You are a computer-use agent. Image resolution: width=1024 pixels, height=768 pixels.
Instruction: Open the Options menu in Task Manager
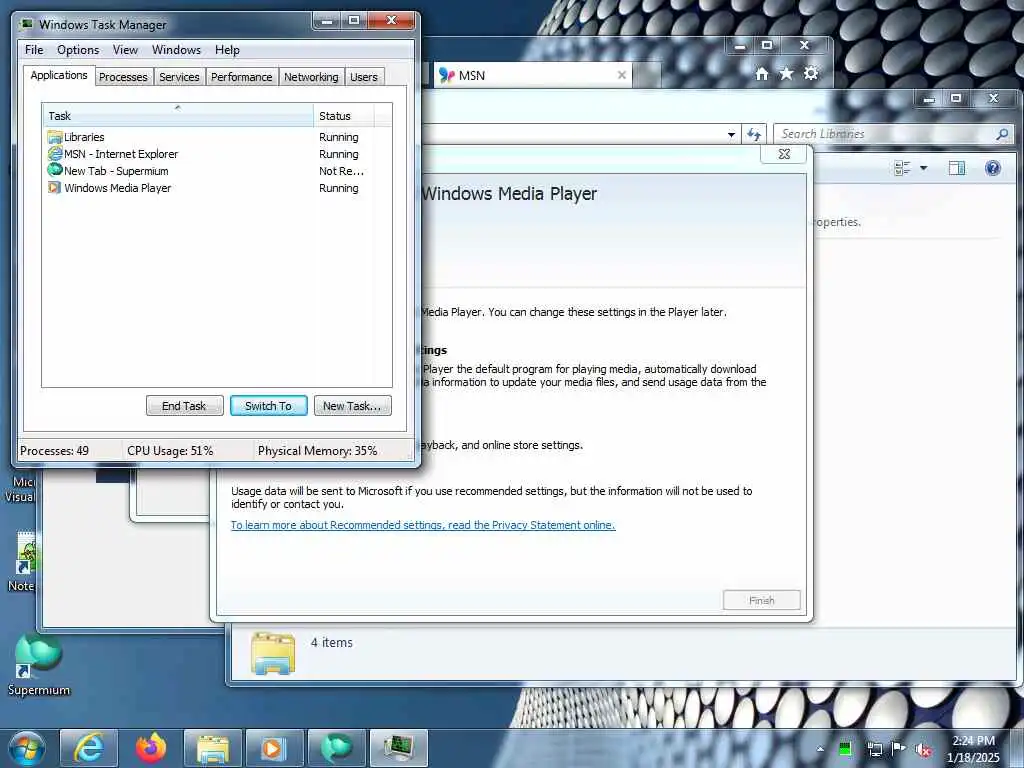pos(78,50)
